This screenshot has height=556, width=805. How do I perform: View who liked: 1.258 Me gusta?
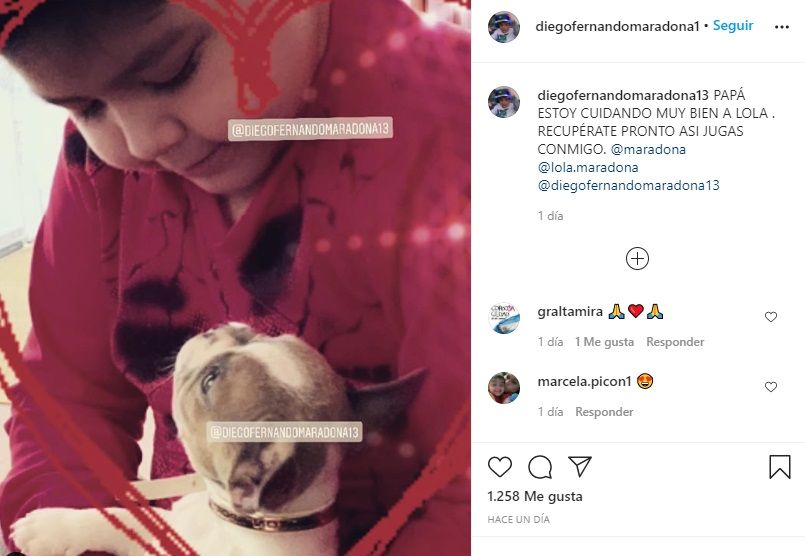point(534,496)
